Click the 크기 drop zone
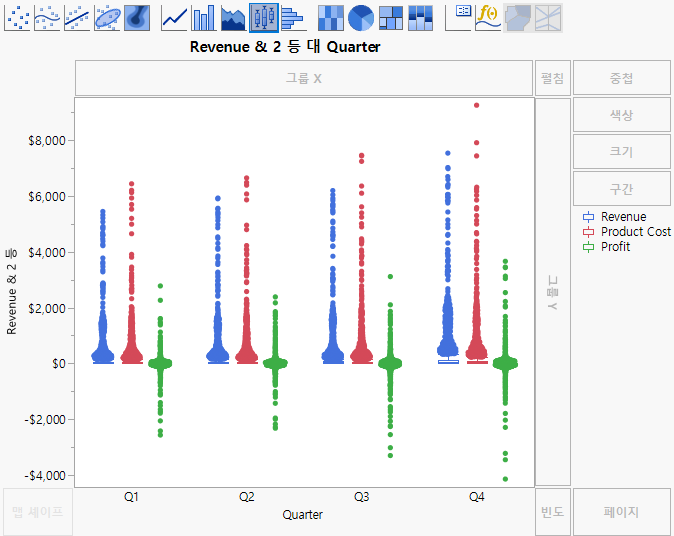 (x=622, y=152)
